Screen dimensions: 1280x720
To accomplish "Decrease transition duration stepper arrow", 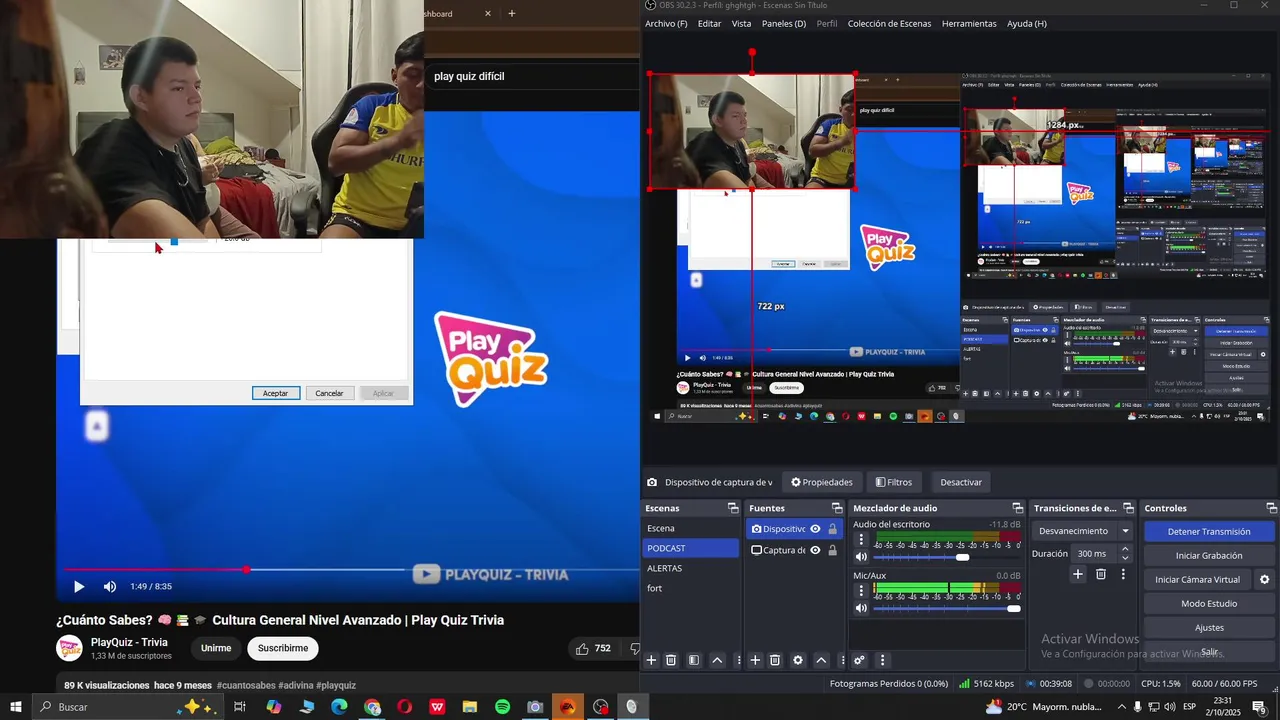I will (x=1125, y=558).
